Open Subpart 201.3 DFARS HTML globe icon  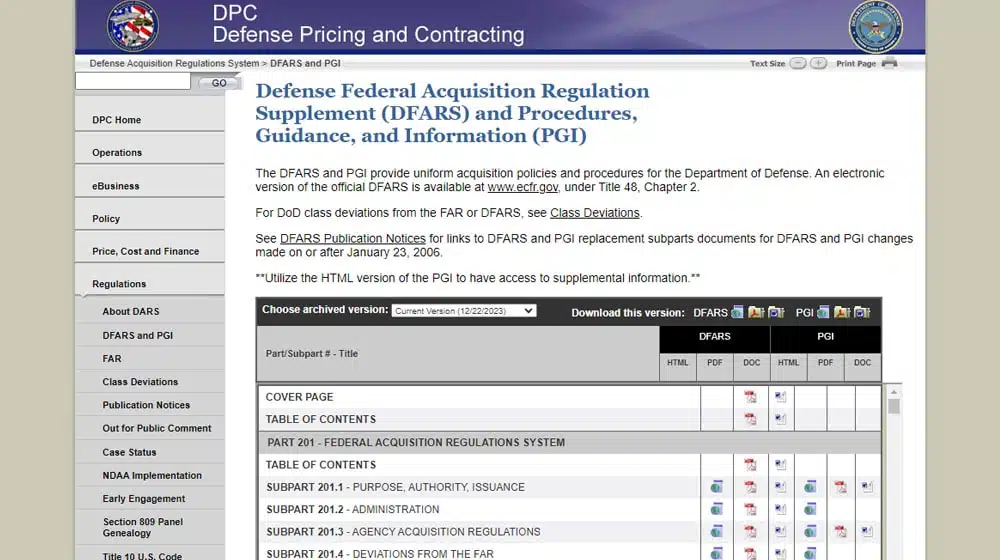coord(716,531)
